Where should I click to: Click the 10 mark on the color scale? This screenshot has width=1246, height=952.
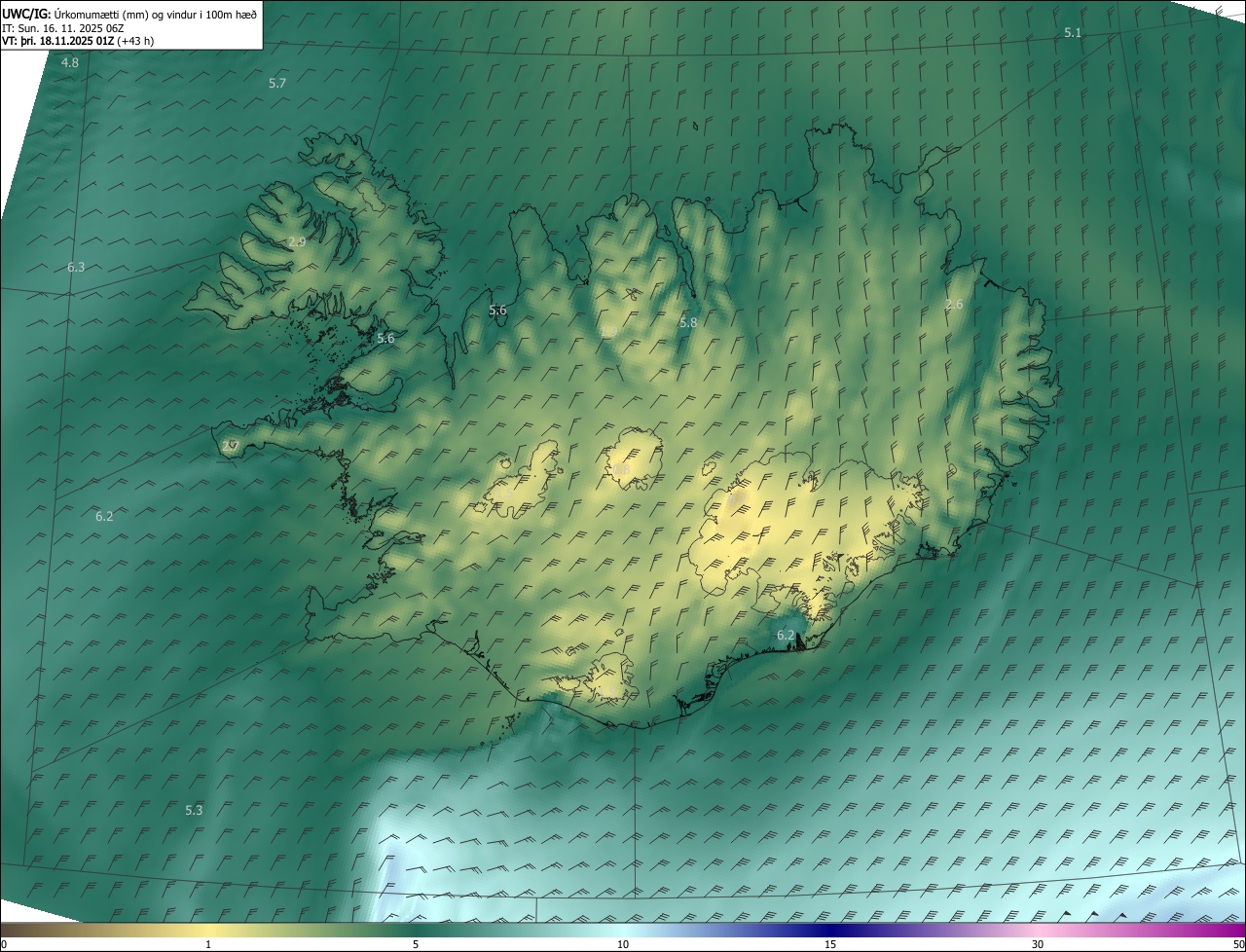623,945
